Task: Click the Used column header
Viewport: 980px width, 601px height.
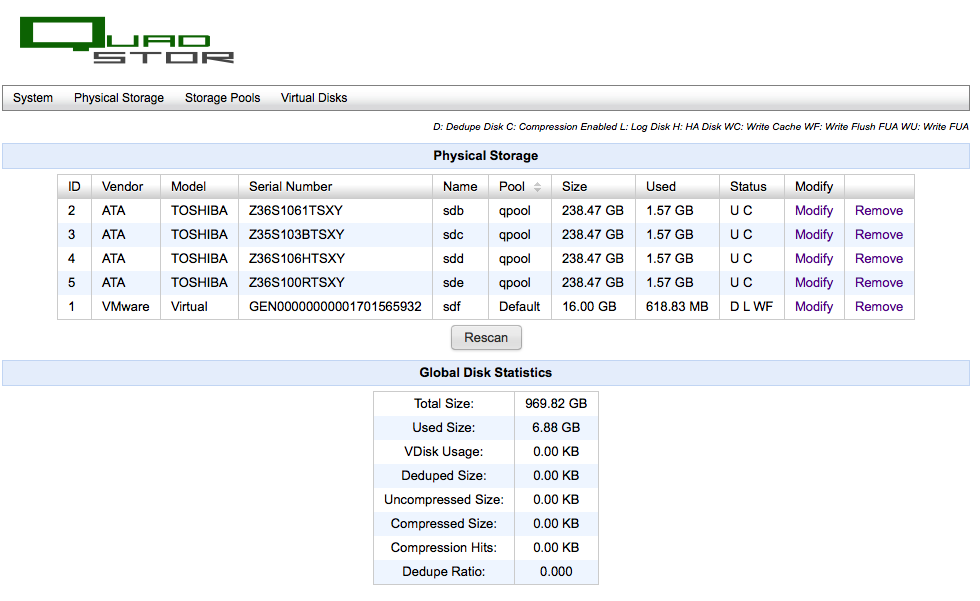Action: 677,187
